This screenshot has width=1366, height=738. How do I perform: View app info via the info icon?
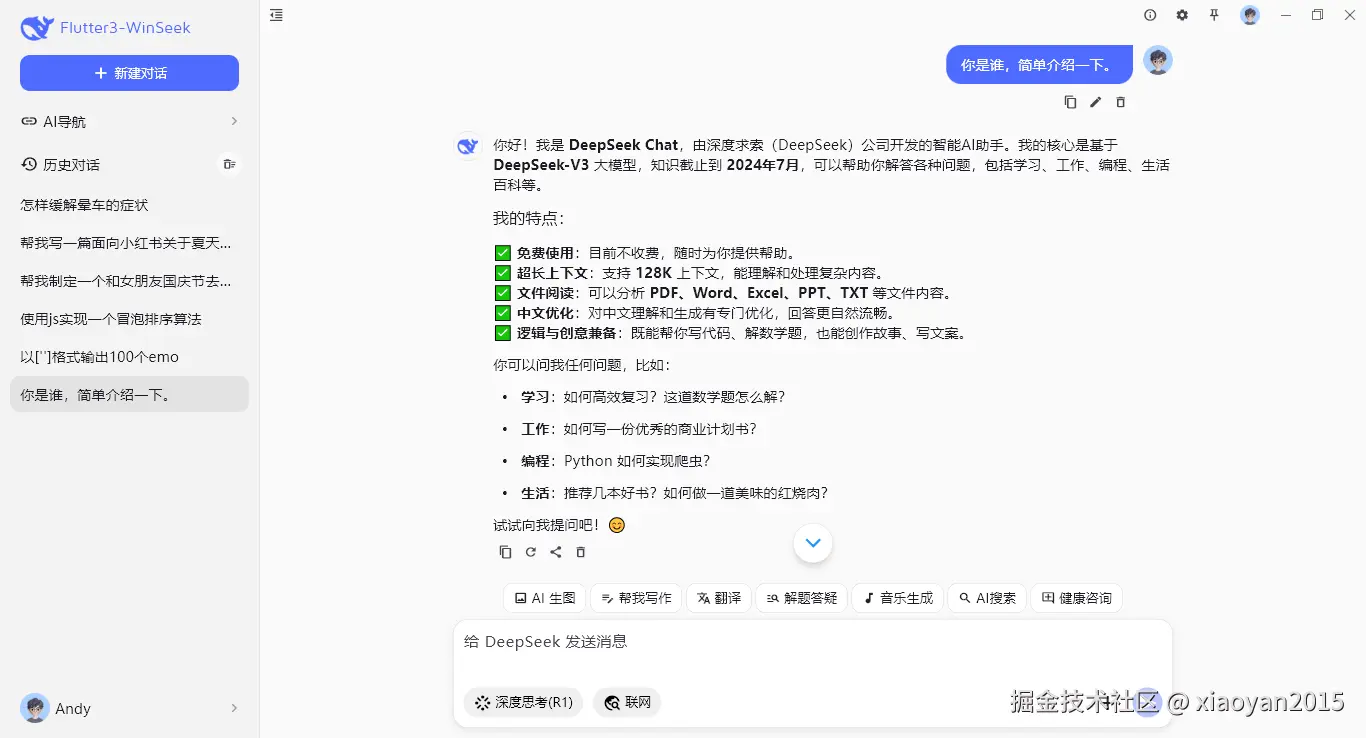coord(1150,15)
